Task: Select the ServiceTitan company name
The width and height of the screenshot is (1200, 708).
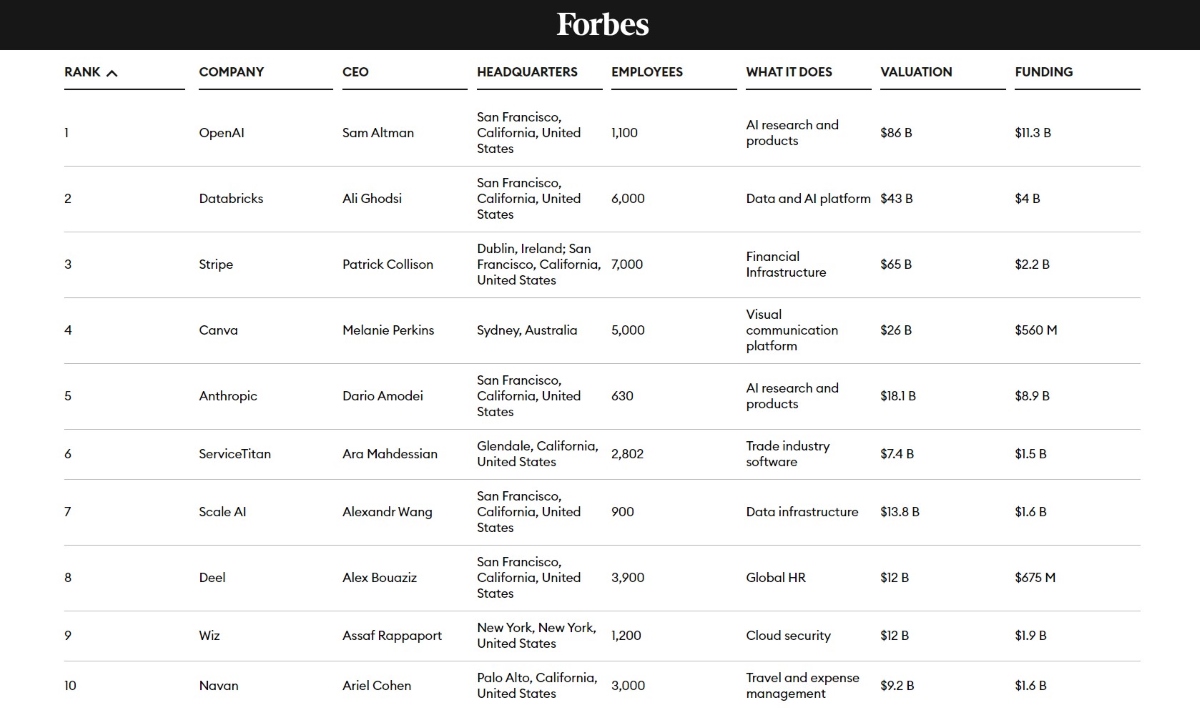Action: 233,453
